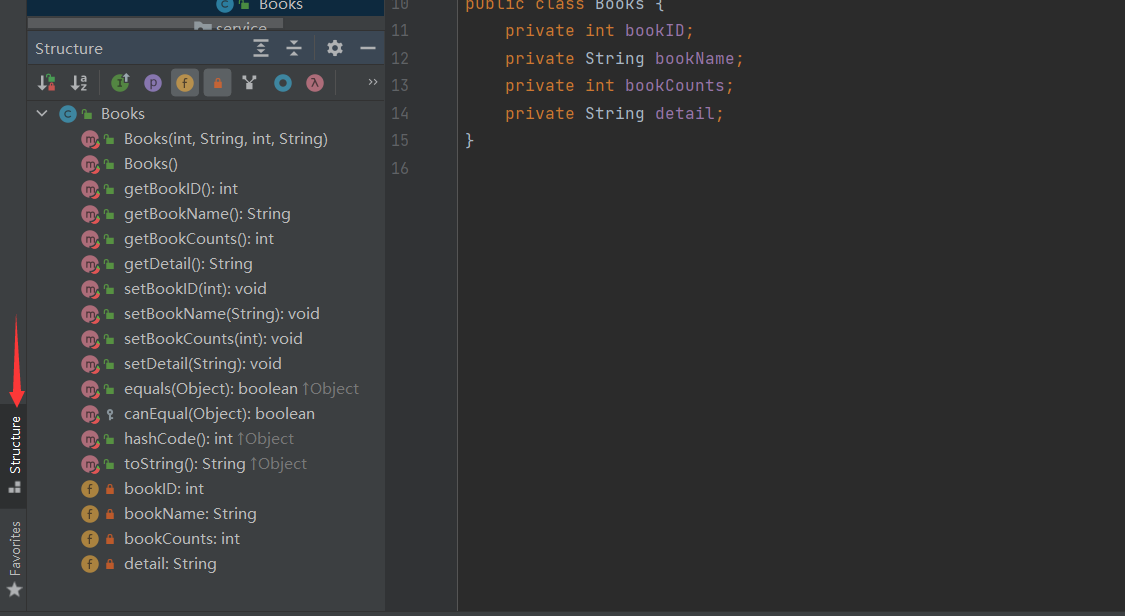Place cursor on bookName declaration in editor
Viewport: 1125px width, 616px height.
[x=694, y=58]
